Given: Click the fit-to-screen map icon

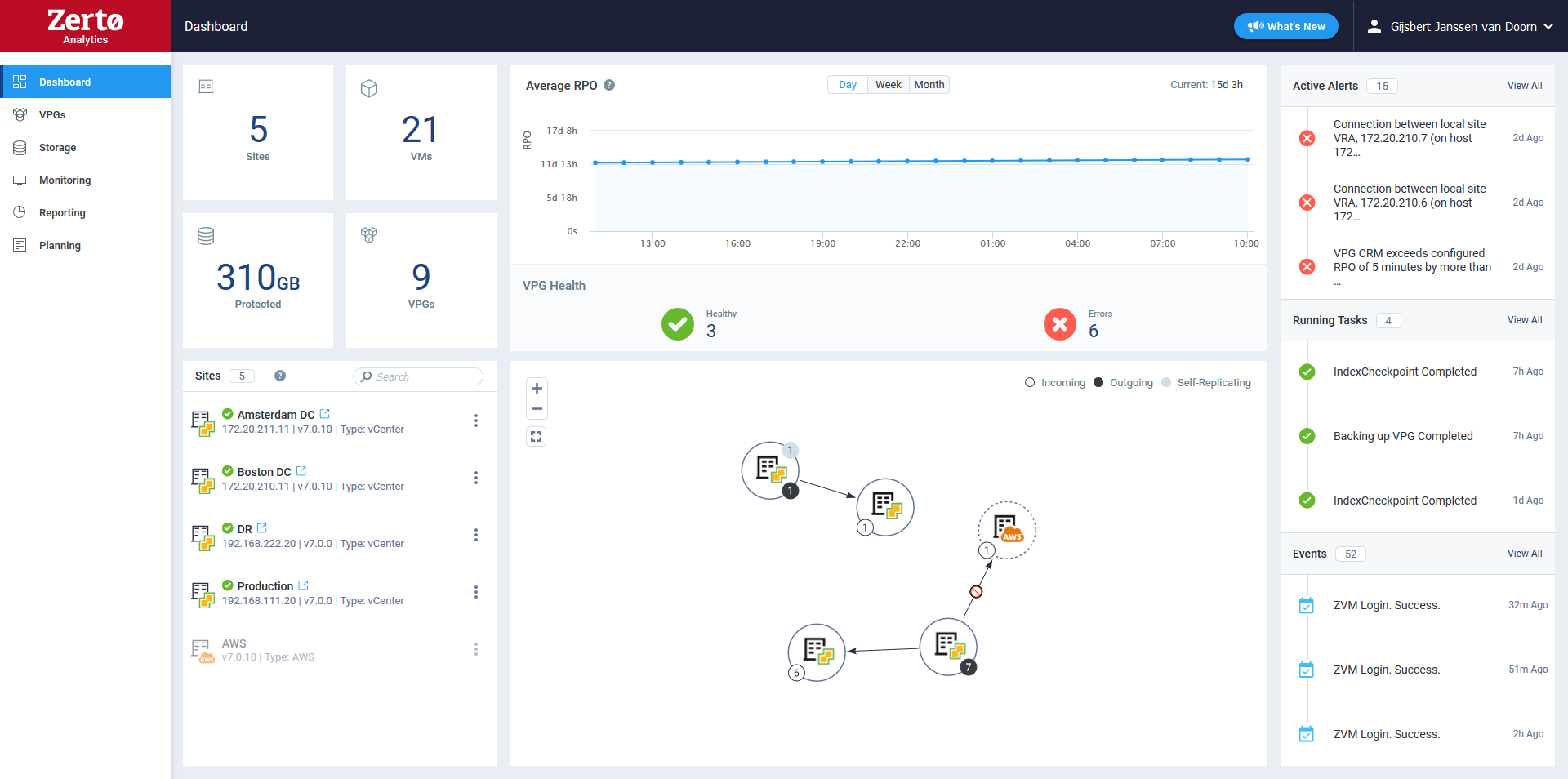Looking at the screenshot, I should (537, 437).
